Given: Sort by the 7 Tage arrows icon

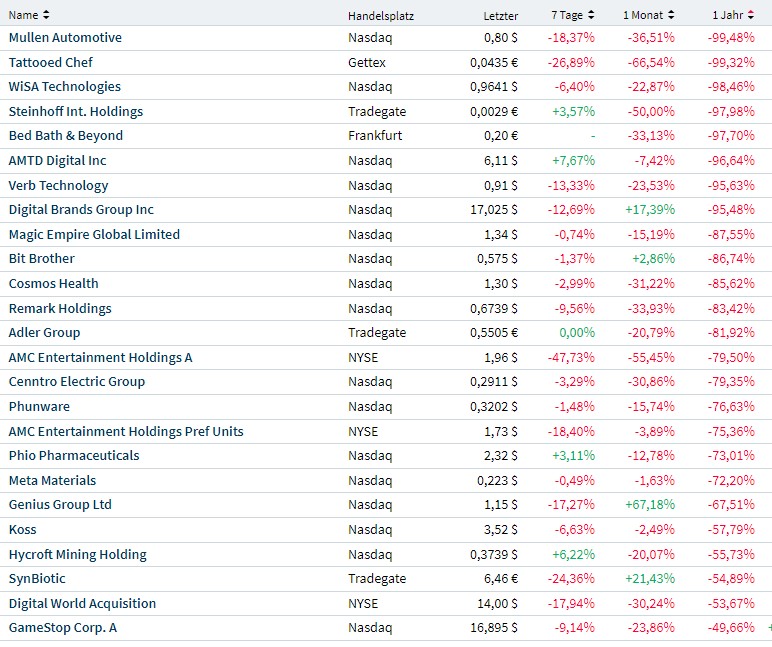Looking at the screenshot, I should point(591,15).
